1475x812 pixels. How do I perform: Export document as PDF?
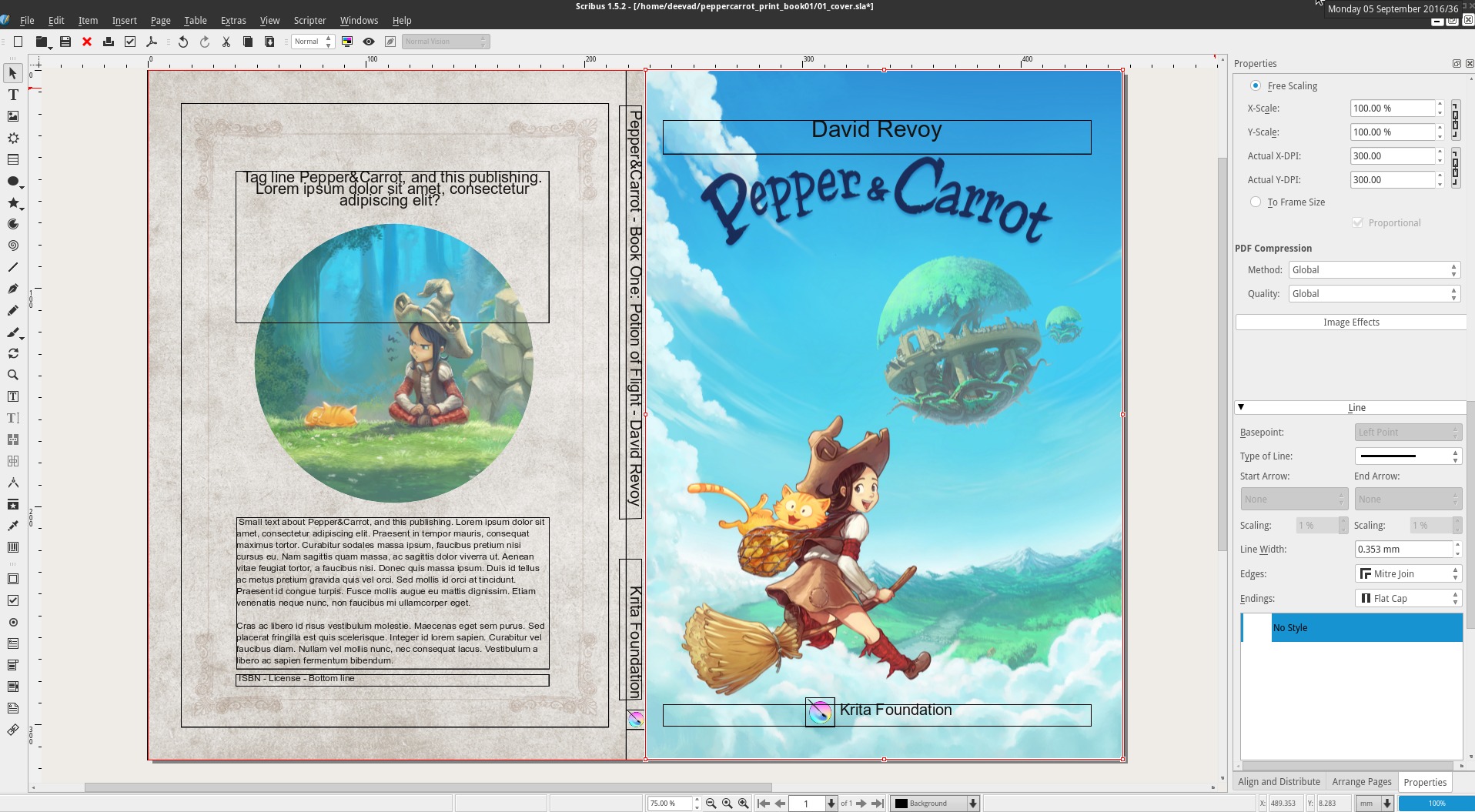[x=152, y=42]
